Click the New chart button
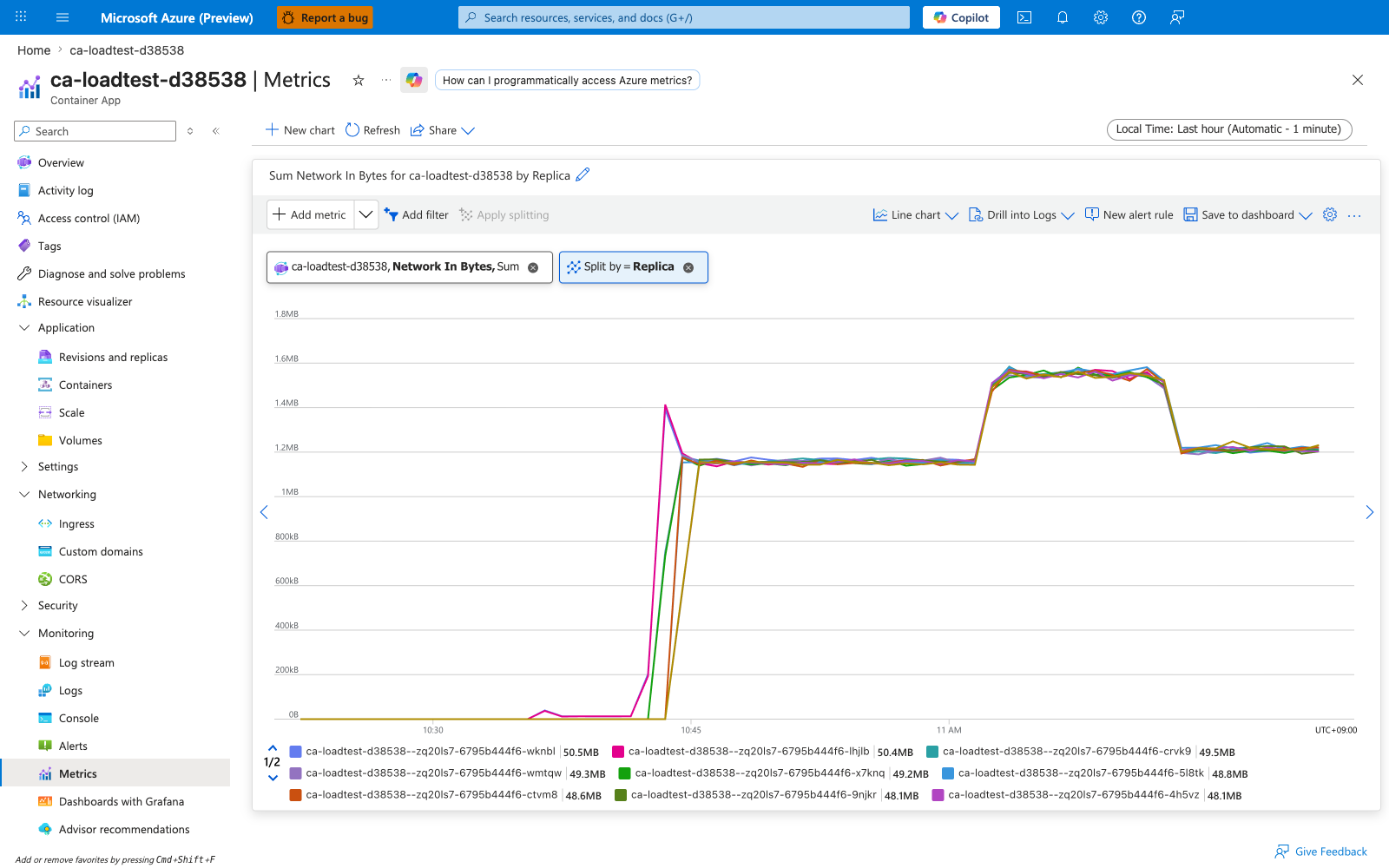Screen dimensions: 1389x868 pyautogui.click(x=300, y=130)
